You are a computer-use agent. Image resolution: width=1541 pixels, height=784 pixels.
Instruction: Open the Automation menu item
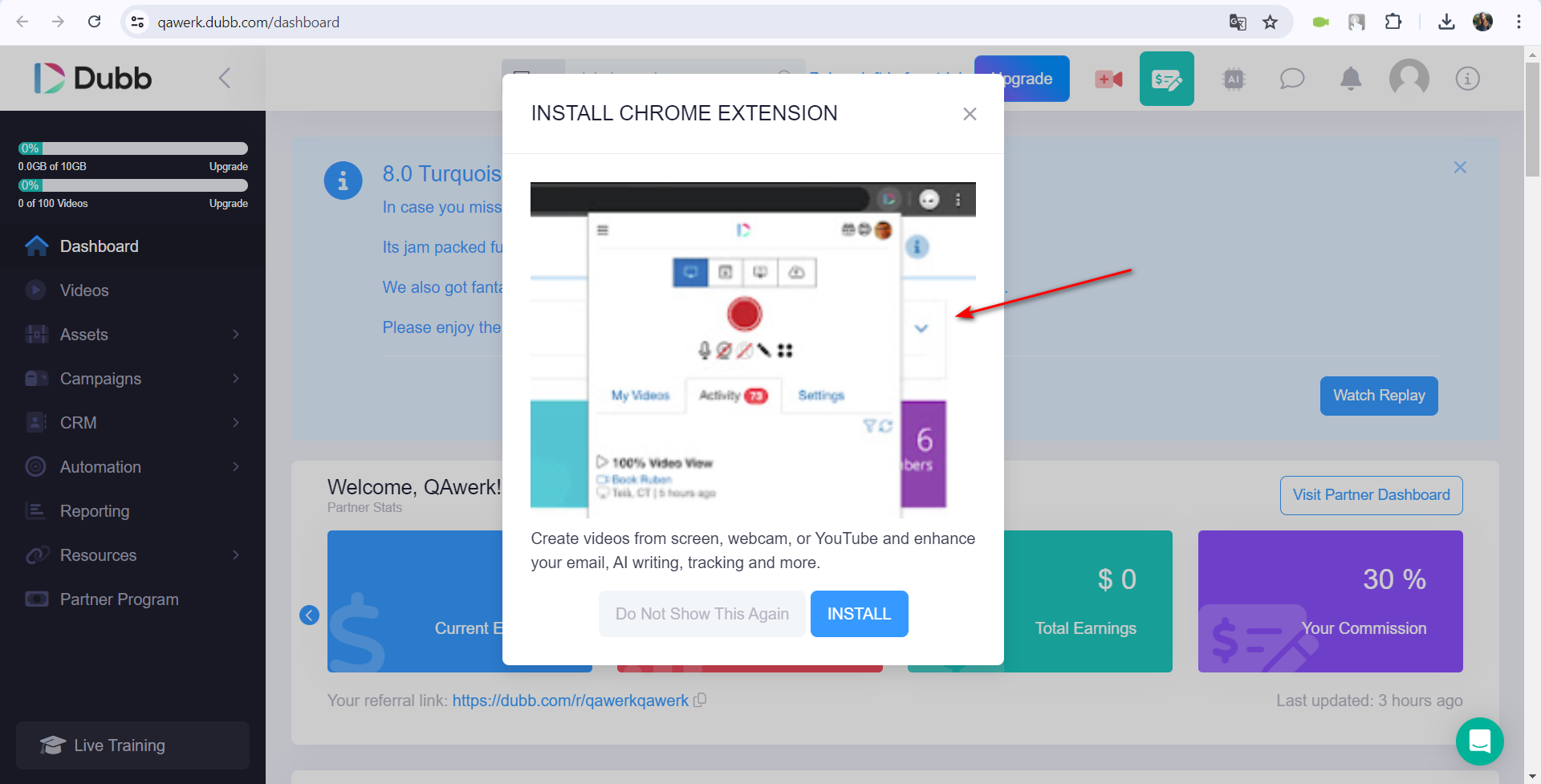tap(132, 467)
